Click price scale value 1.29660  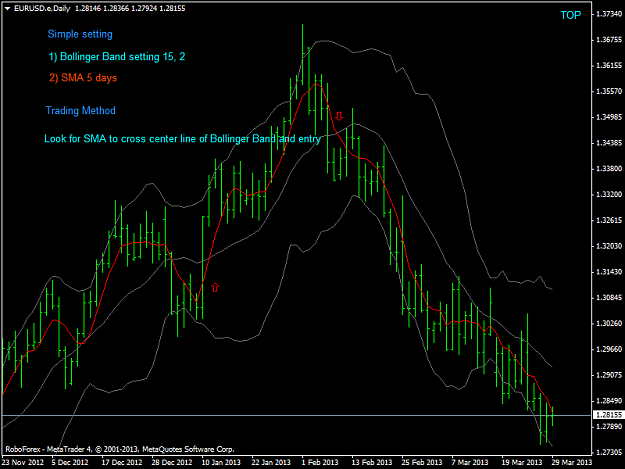point(609,349)
